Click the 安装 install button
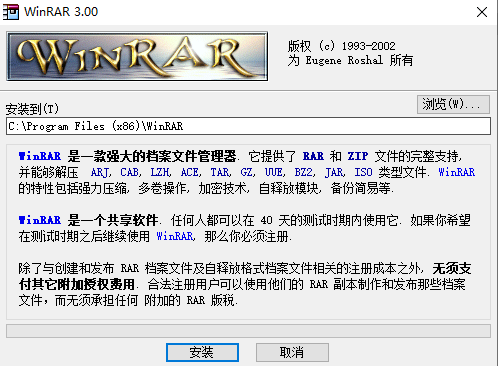498x366 pixels. [202, 352]
